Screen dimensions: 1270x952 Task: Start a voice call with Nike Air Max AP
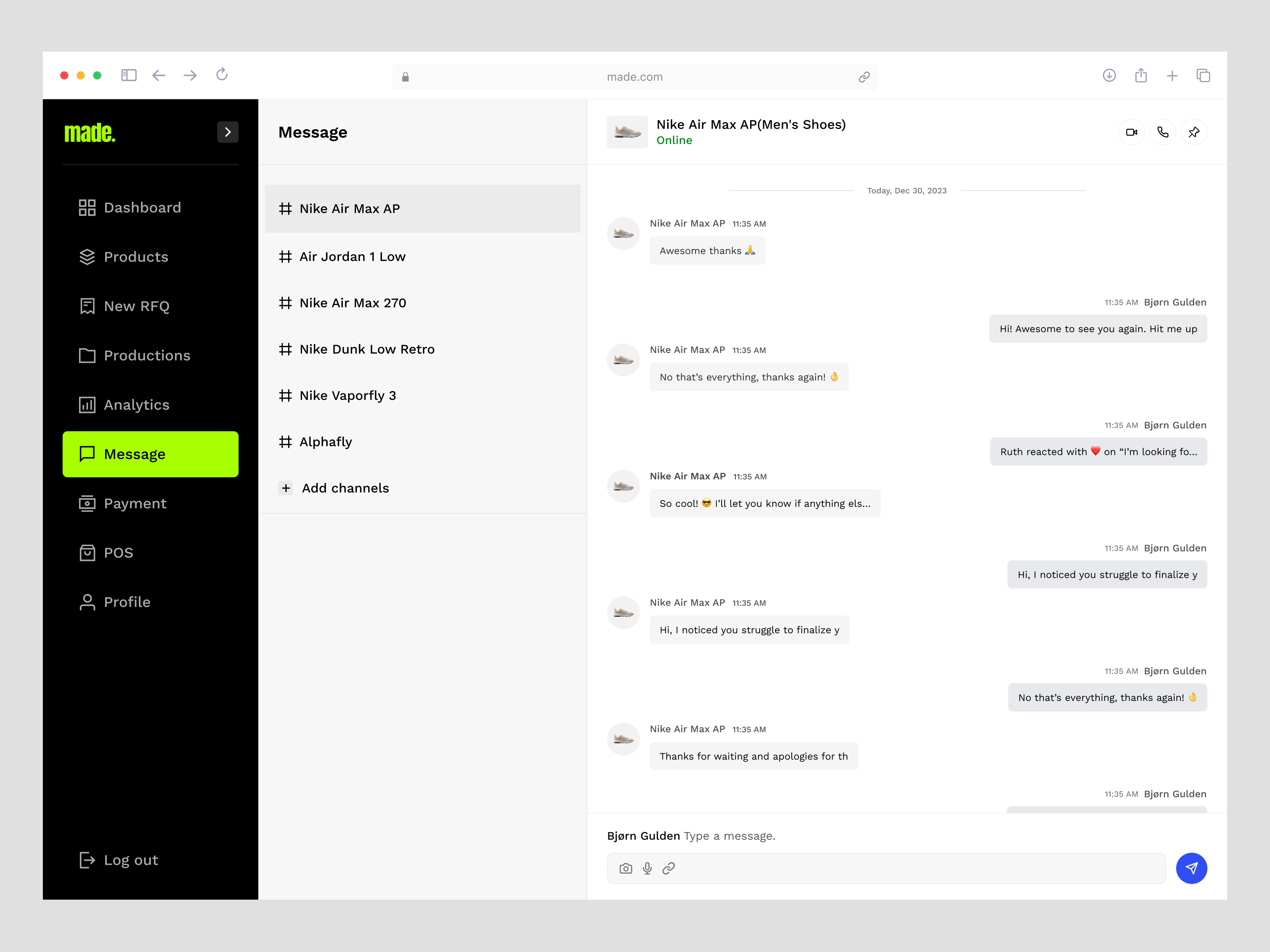click(x=1163, y=132)
